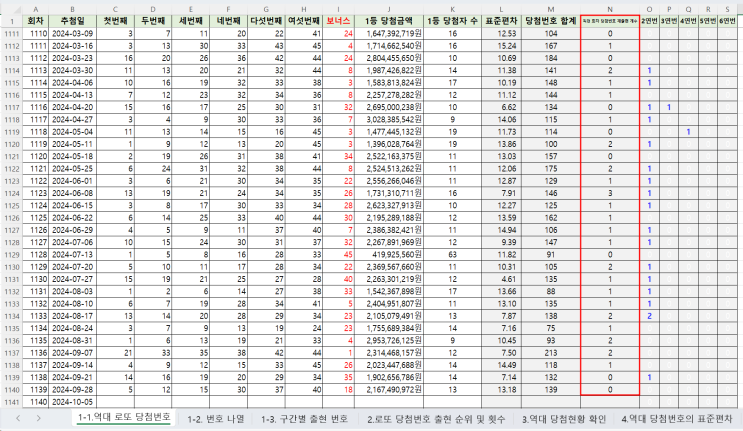Viewport: 743px width, 431px height.
Task: Select the sum cell '184'
Action: pyautogui.click(x=551, y=58)
